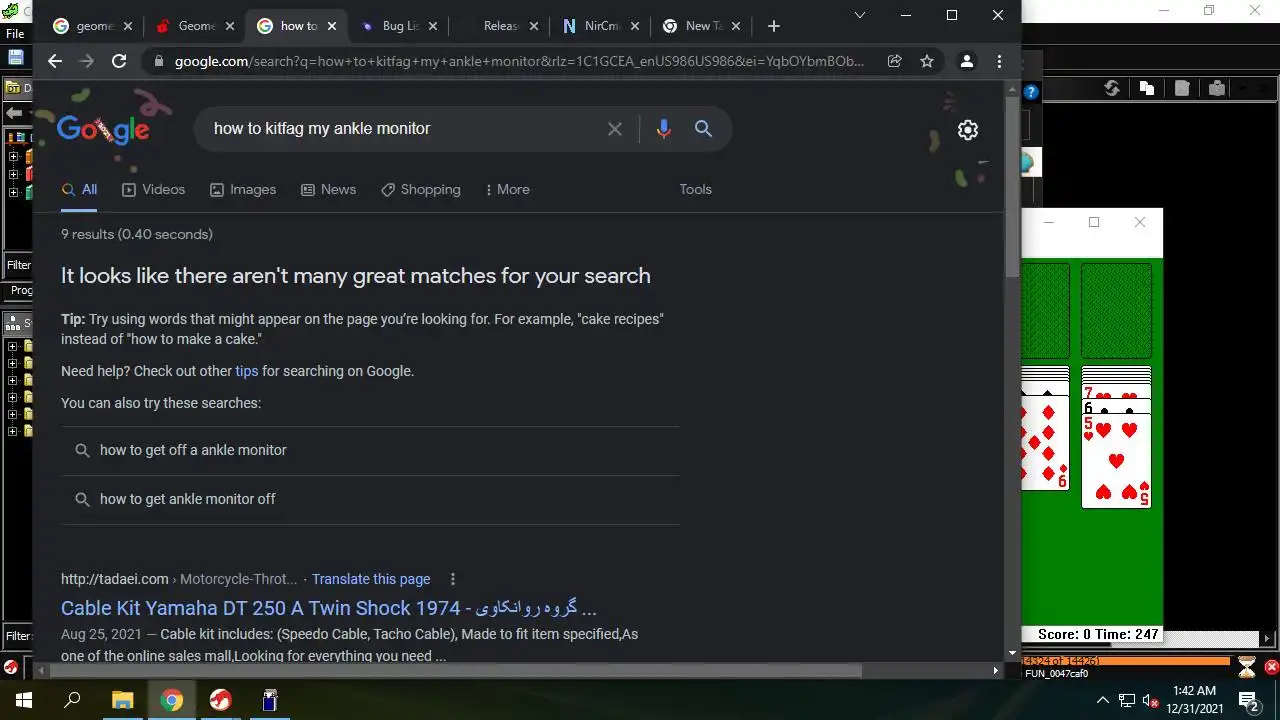Go back to the previous page in Chrome
Viewport: 1280px width, 720px height.
(x=55, y=61)
